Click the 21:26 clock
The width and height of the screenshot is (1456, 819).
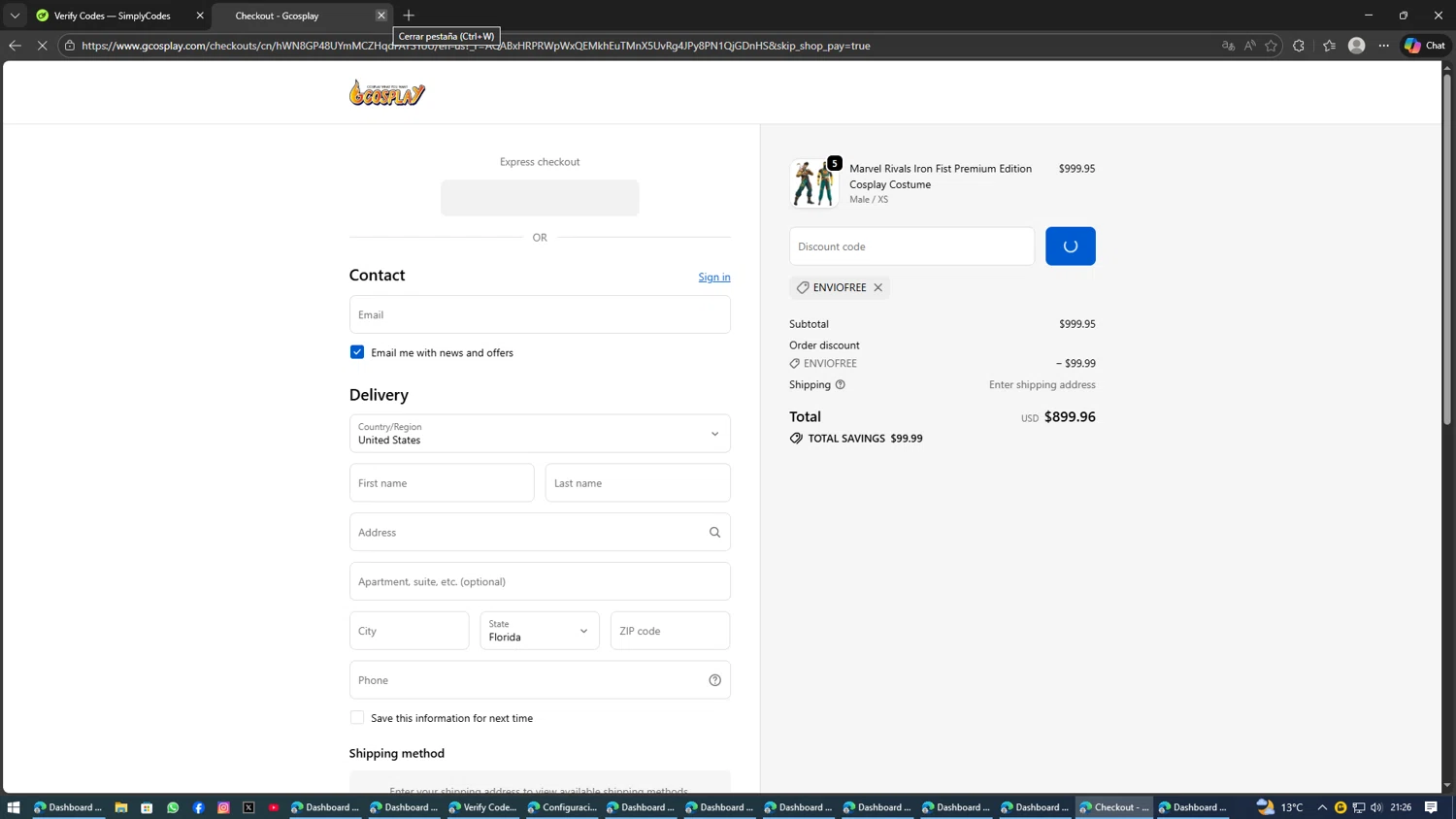click(1401, 807)
